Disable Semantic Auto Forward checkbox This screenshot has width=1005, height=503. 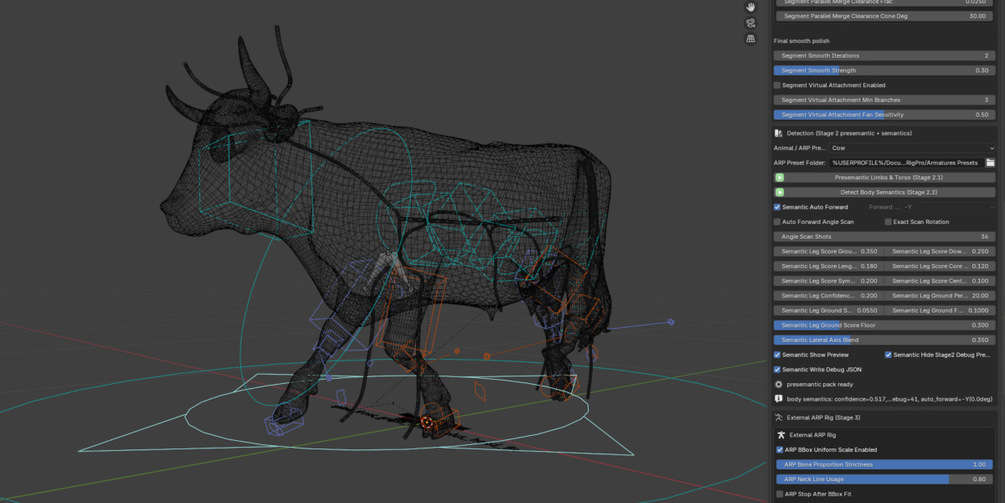coord(777,207)
